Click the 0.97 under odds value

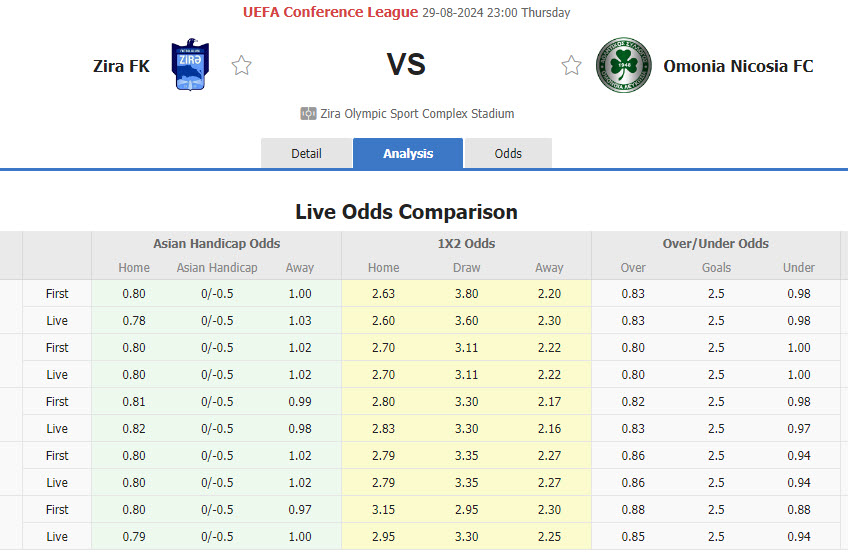click(x=799, y=429)
